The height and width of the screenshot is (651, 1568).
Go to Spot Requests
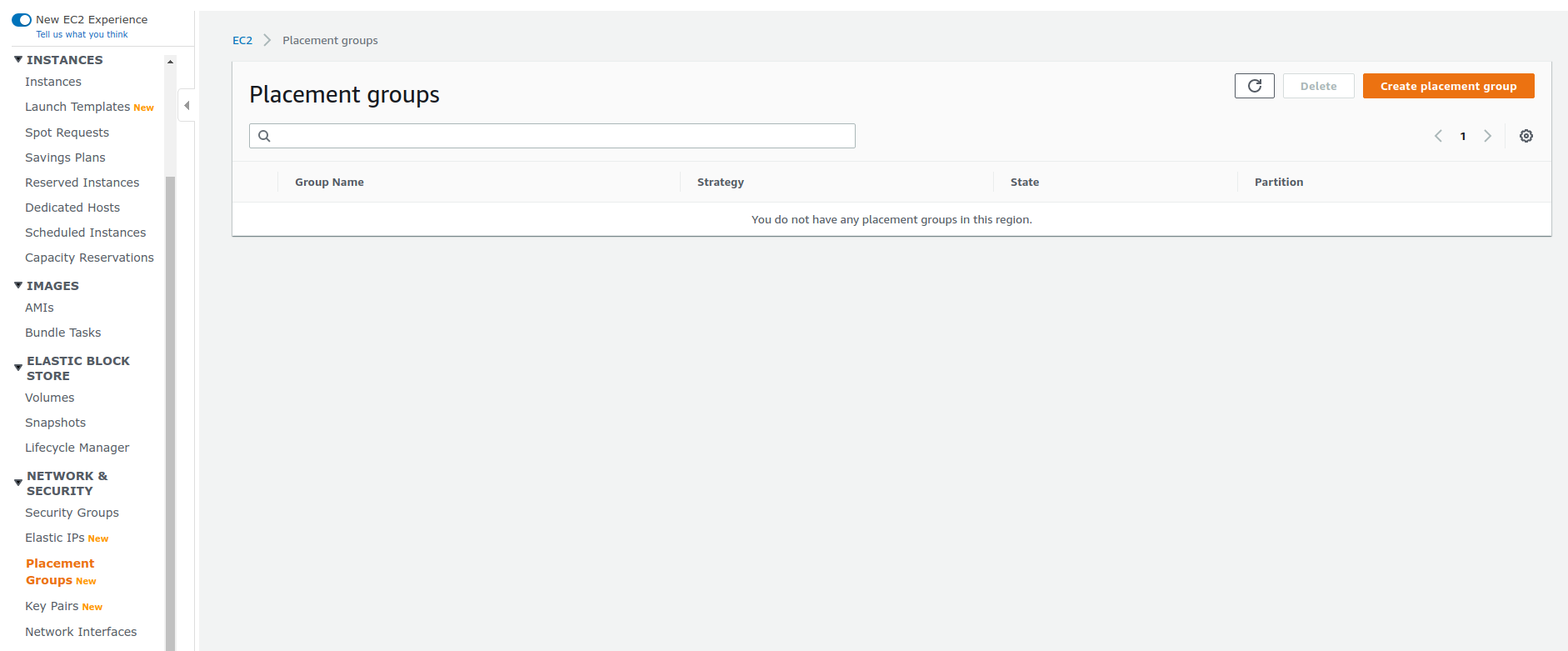(x=67, y=133)
